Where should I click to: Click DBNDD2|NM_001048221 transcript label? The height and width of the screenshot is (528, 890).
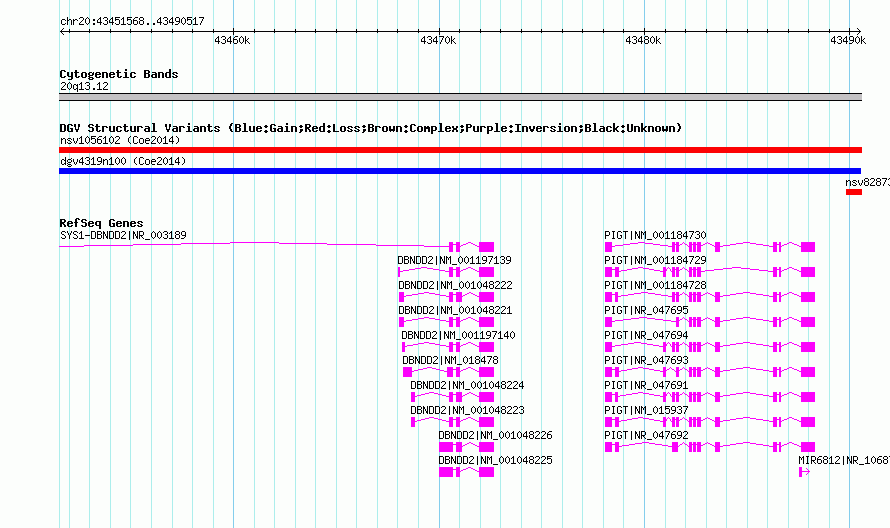pyautogui.click(x=455, y=310)
